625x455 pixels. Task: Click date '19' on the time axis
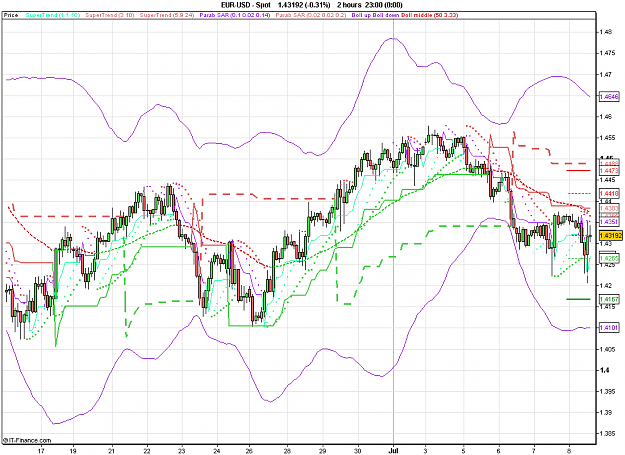[73, 451]
